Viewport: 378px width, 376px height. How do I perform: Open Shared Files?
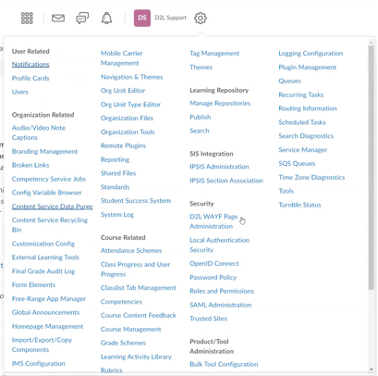point(118,173)
